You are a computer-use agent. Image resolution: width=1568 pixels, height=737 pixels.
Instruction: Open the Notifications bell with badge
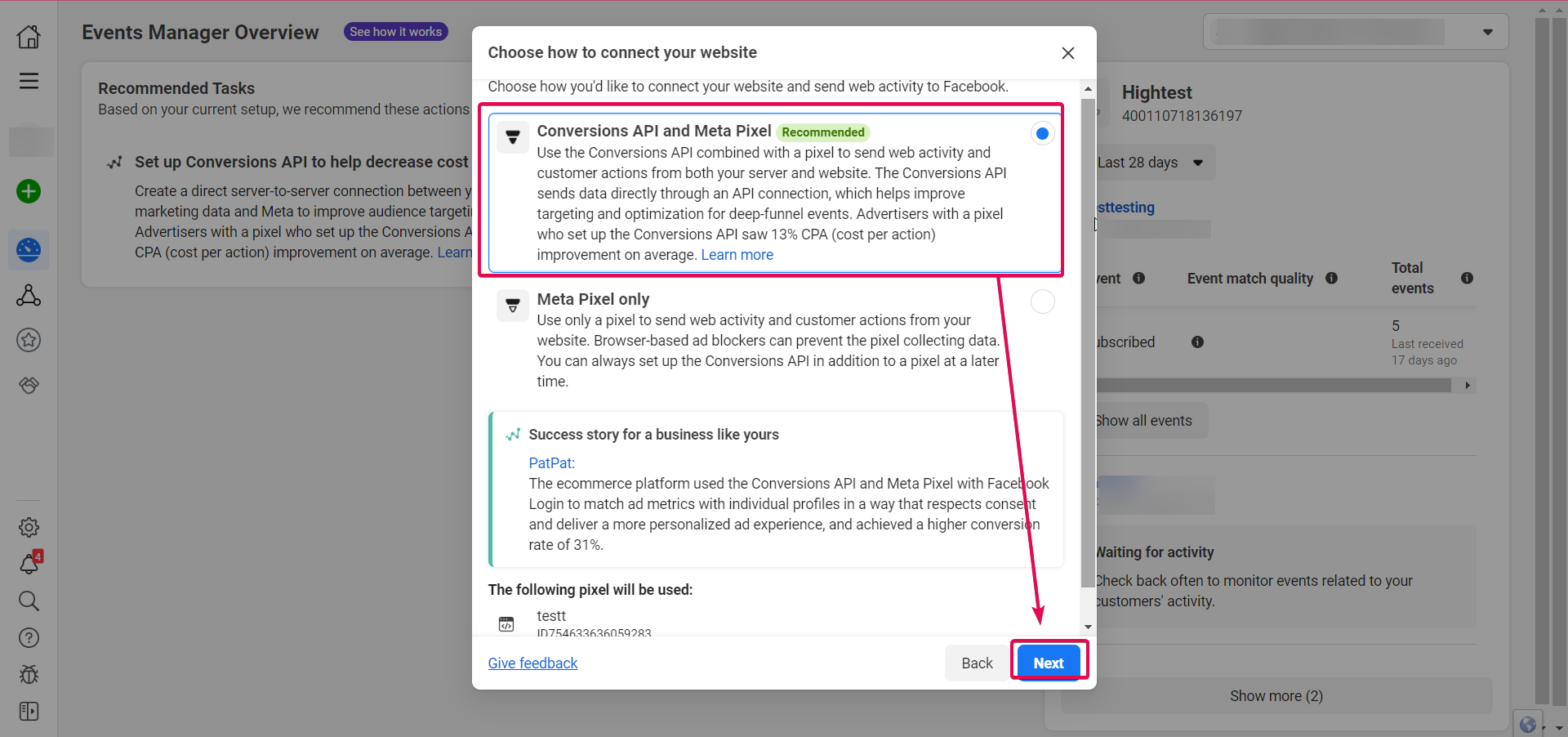click(29, 563)
